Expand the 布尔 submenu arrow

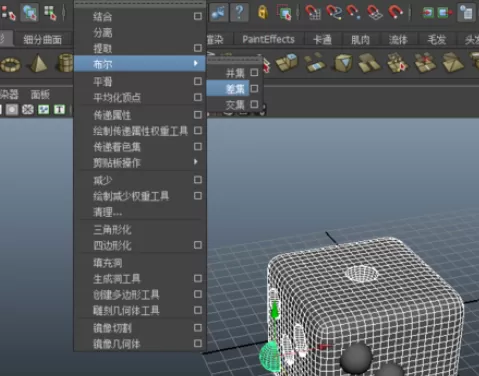(196, 63)
